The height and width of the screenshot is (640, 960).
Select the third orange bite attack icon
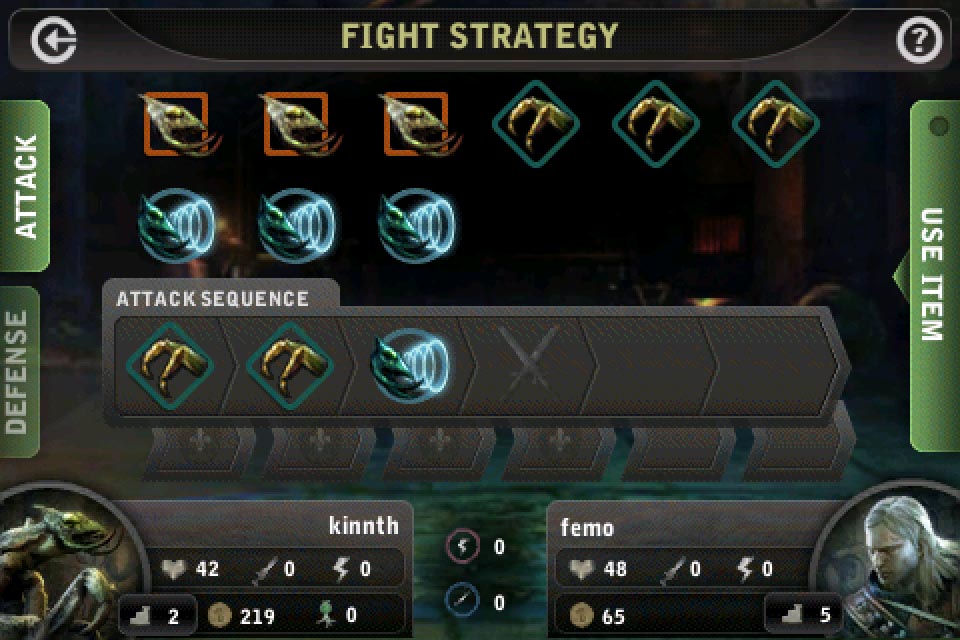pyautogui.click(x=418, y=124)
